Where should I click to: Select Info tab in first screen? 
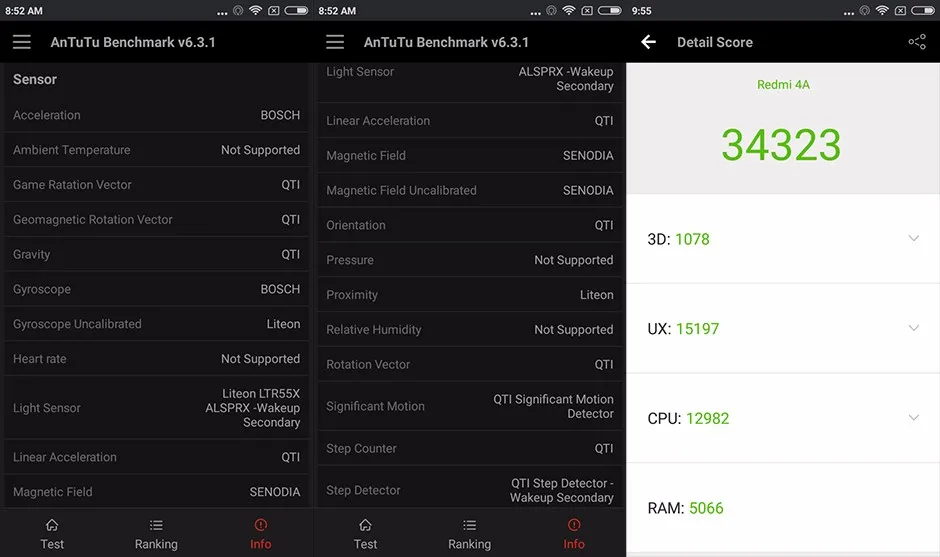260,534
